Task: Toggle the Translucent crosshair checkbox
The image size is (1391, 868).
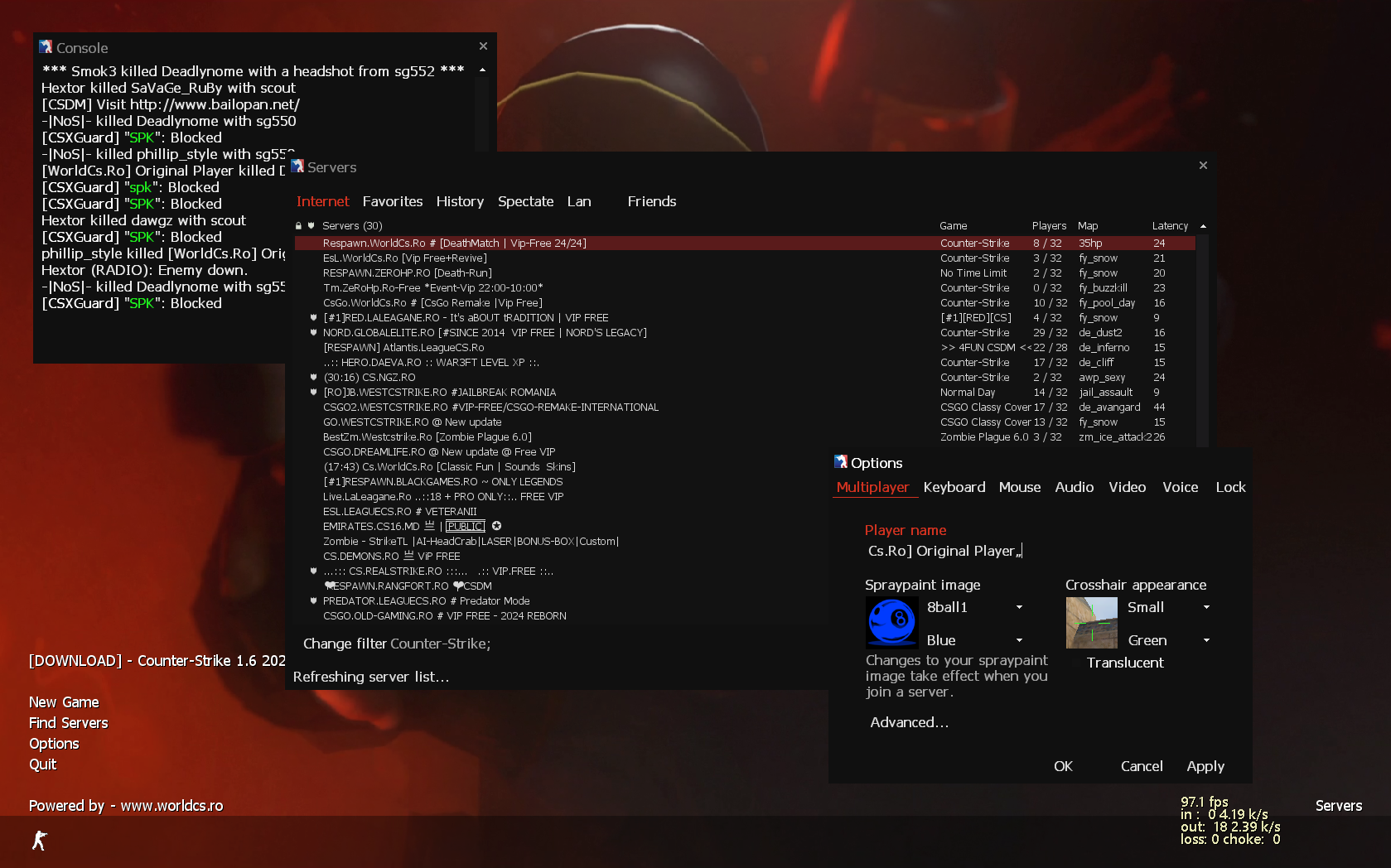Action: 1077,663
